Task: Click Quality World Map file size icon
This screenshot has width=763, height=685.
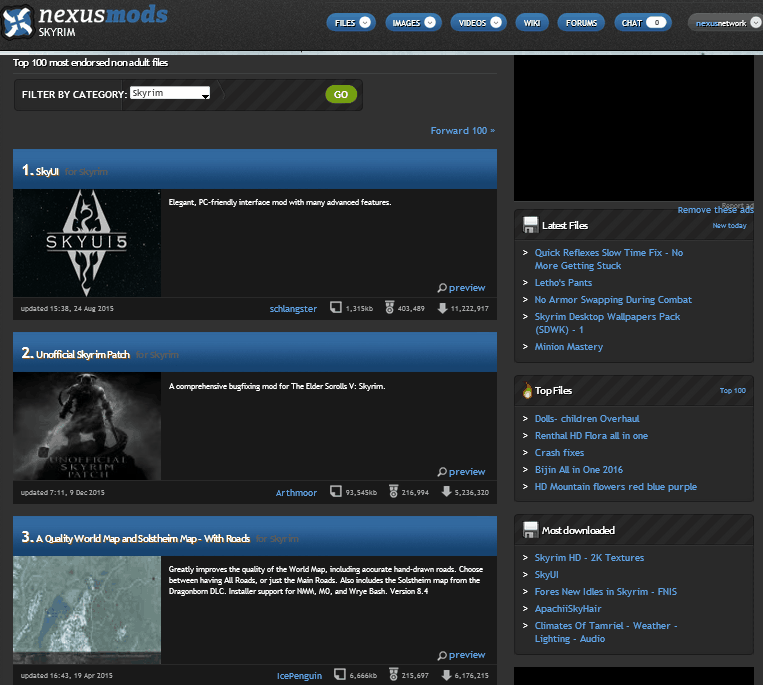Action: (340, 674)
